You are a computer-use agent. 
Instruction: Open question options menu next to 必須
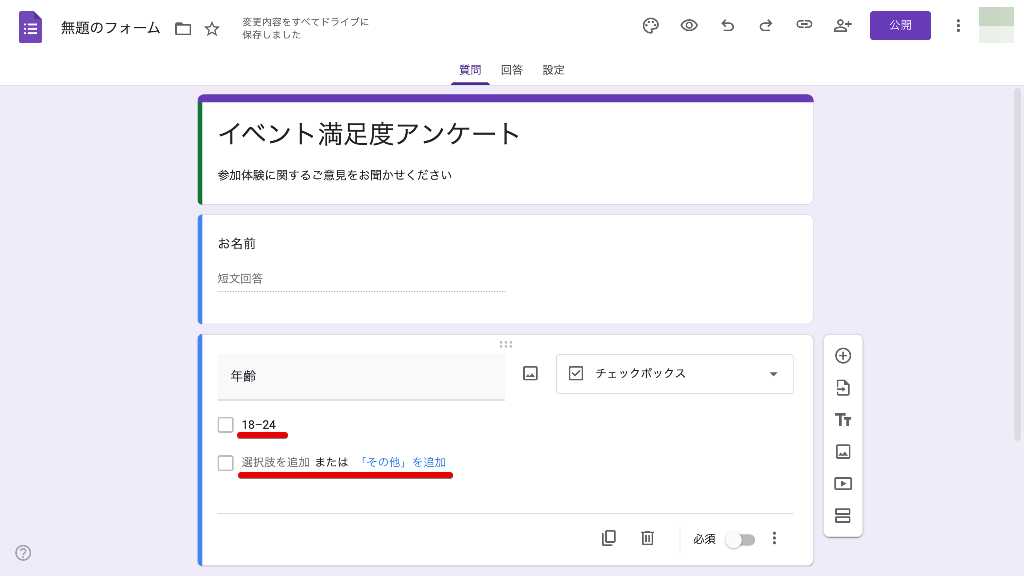point(774,538)
